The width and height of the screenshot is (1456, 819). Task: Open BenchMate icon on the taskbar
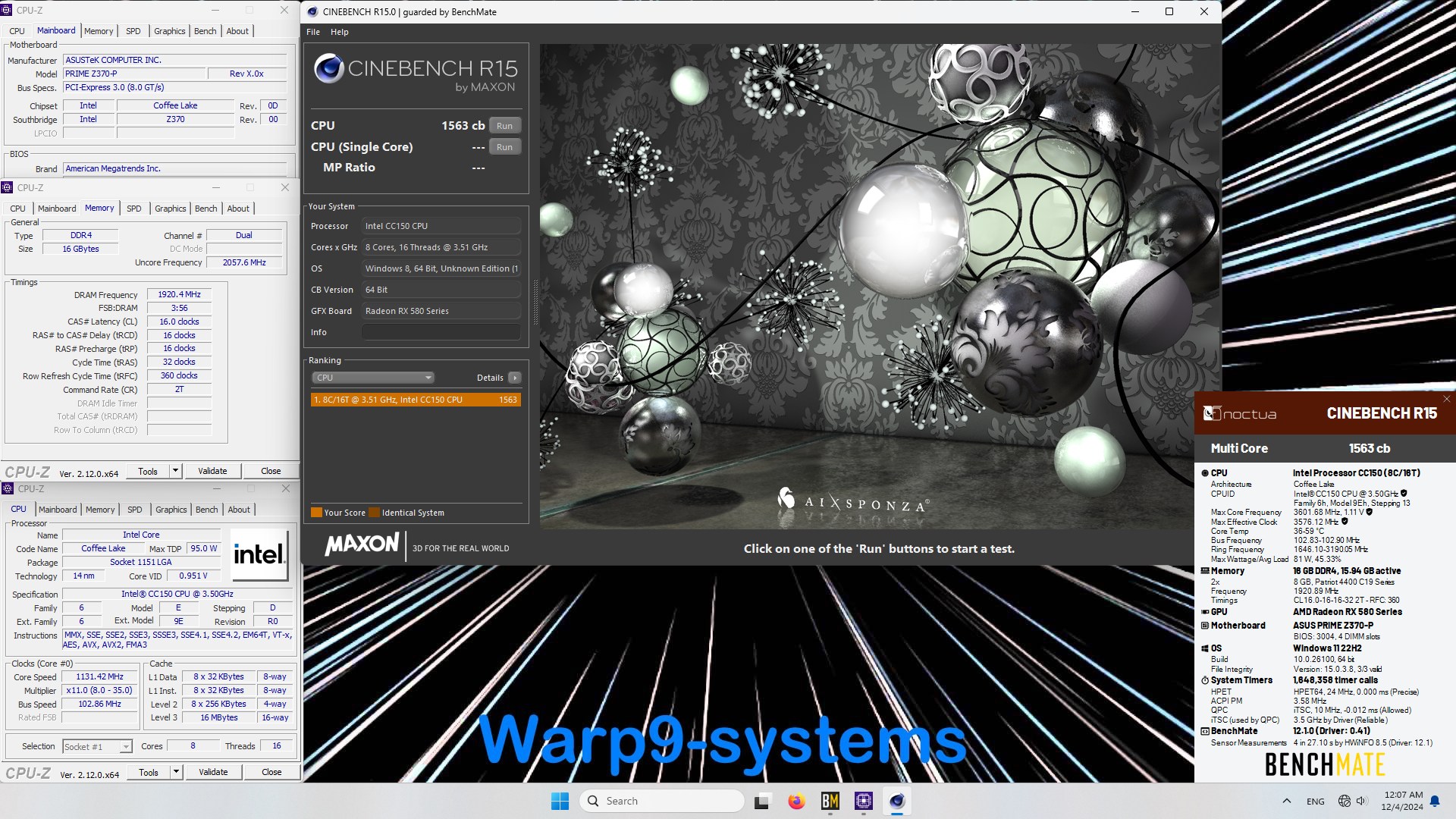(830, 801)
